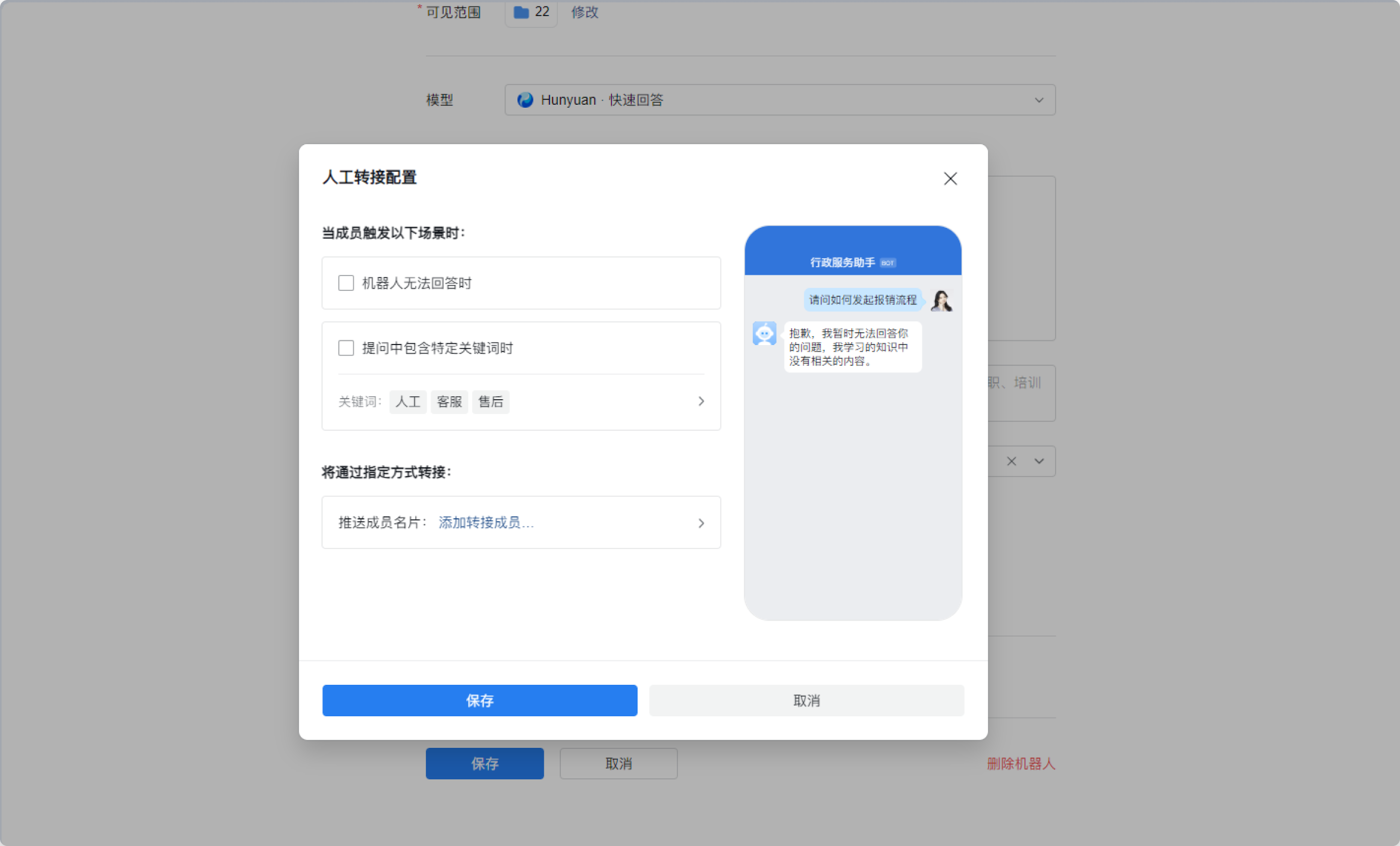The image size is (1400, 846).
Task: Click the BOT badge beside 行政服务助手
Action: tap(888, 262)
